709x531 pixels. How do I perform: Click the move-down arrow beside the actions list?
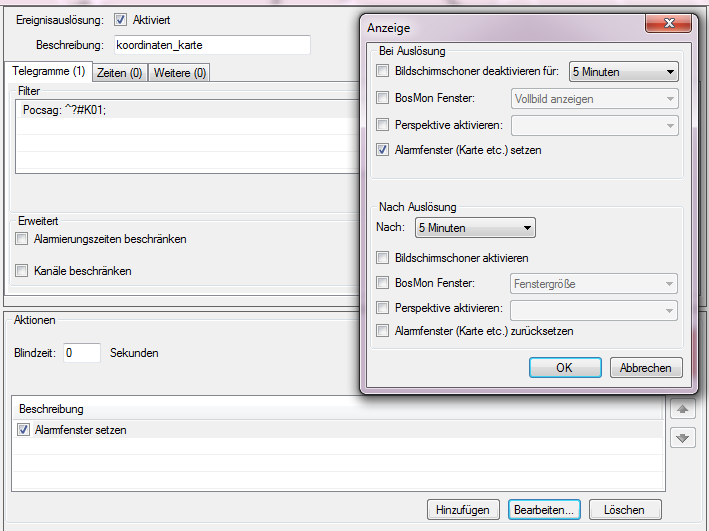[684, 437]
